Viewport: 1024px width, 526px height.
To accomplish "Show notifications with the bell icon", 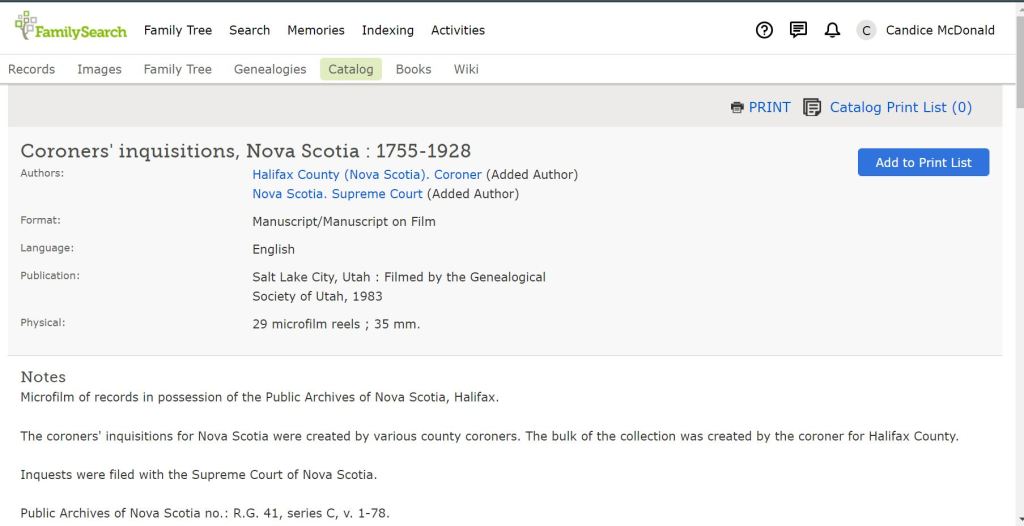I will (832, 30).
